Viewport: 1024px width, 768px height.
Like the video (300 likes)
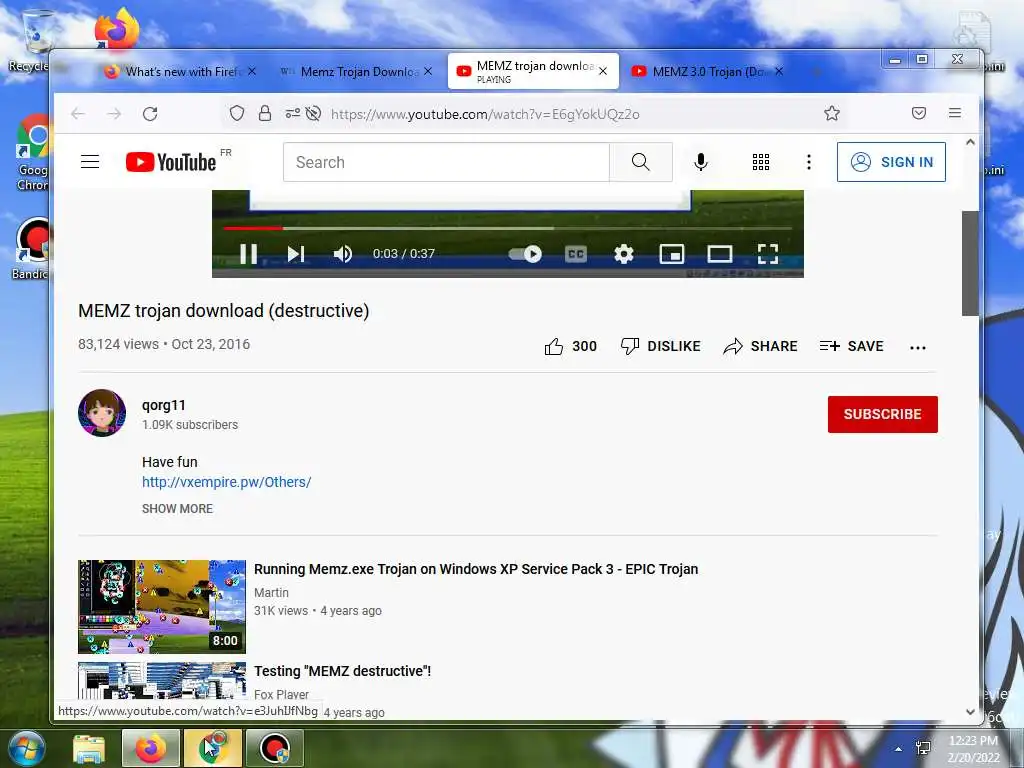[571, 346]
